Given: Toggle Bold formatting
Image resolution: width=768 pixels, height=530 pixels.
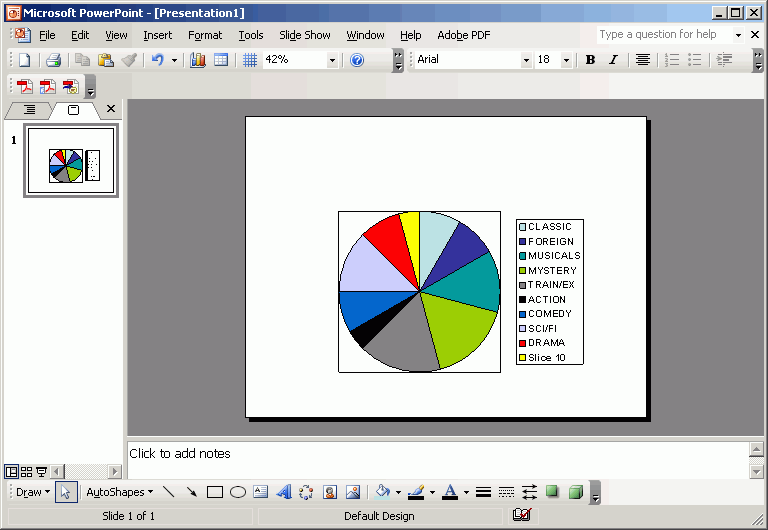Looking at the screenshot, I should (x=590, y=60).
